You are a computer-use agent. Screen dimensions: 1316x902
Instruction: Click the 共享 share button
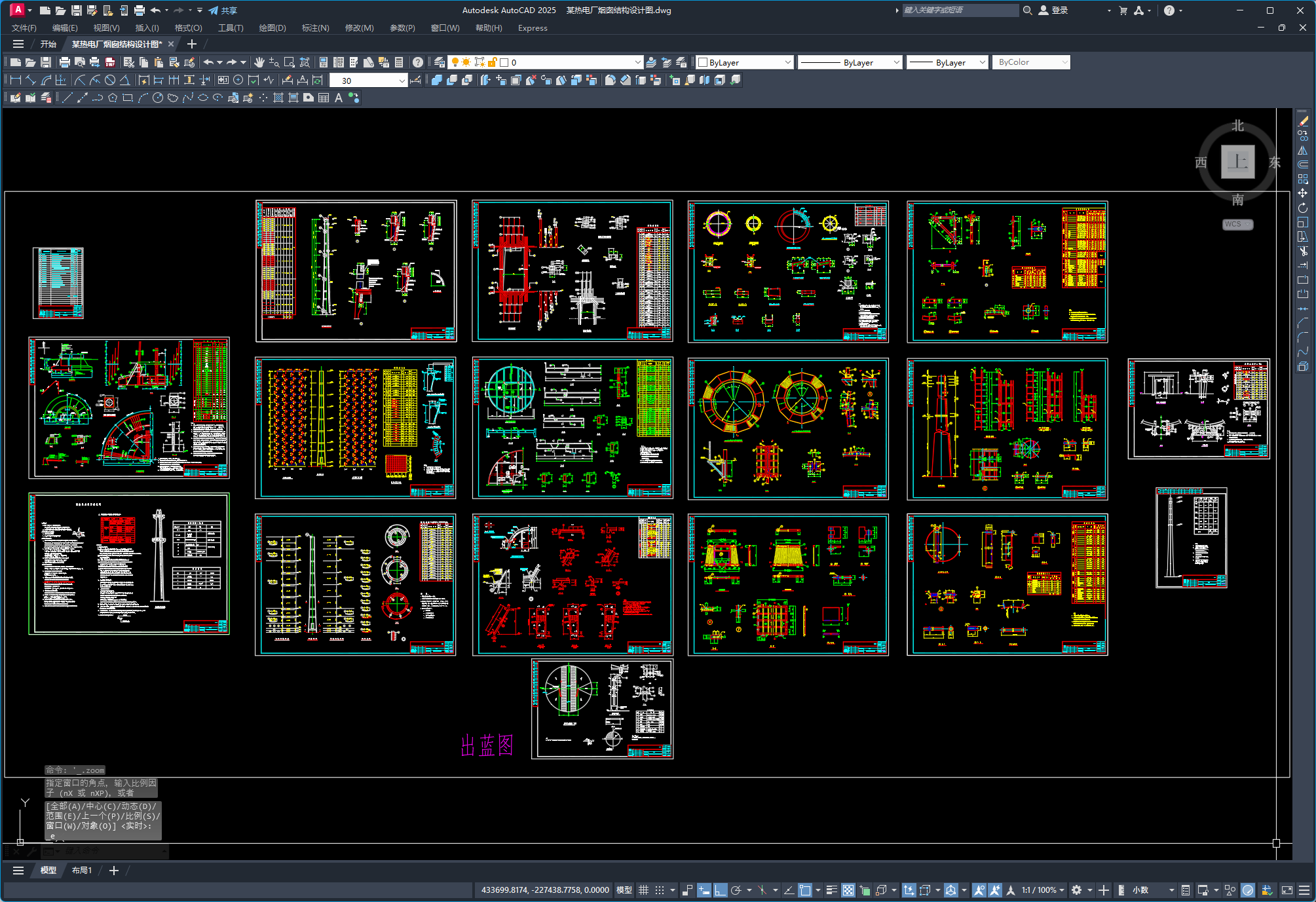pyautogui.click(x=223, y=10)
